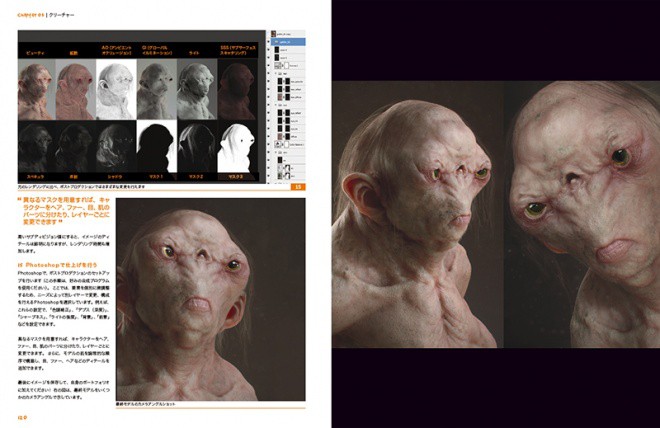This screenshot has height=428, width=660.
Task: Open the AO ambient occlusion pass thumbnail
Action: (x=116, y=89)
